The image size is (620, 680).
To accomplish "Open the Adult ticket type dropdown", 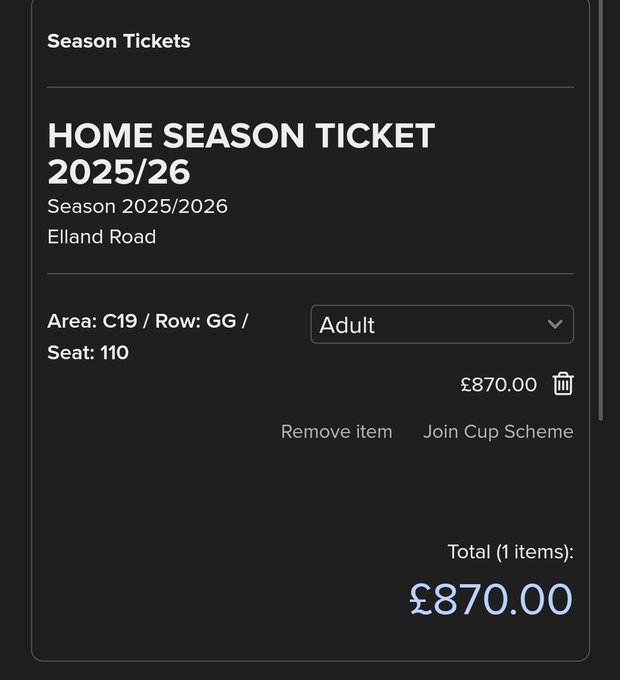I will 442,324.
